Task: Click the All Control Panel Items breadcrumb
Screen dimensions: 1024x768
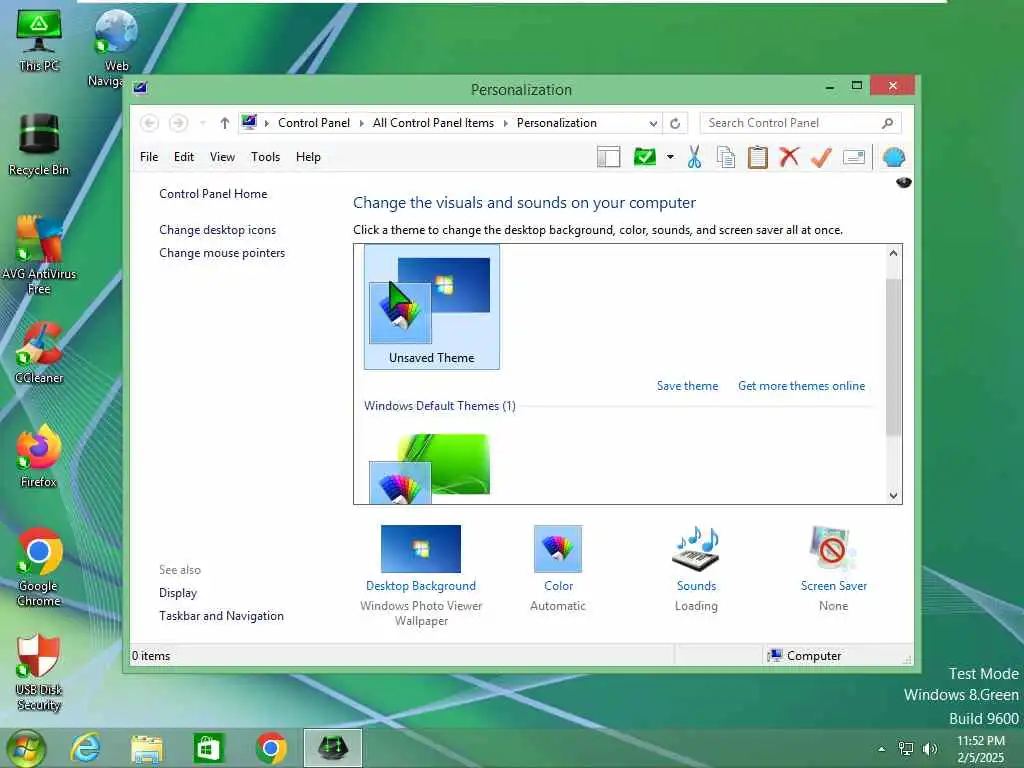Action: click(433, 123)
